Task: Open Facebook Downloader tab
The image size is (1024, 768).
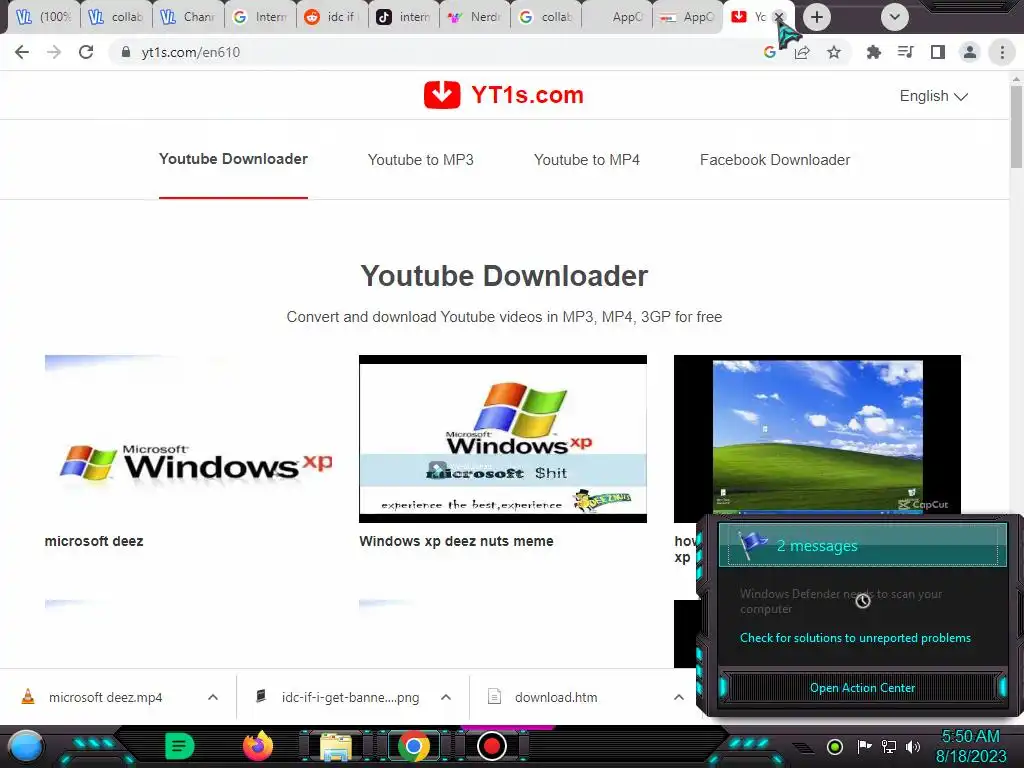Action: [775, 160]
